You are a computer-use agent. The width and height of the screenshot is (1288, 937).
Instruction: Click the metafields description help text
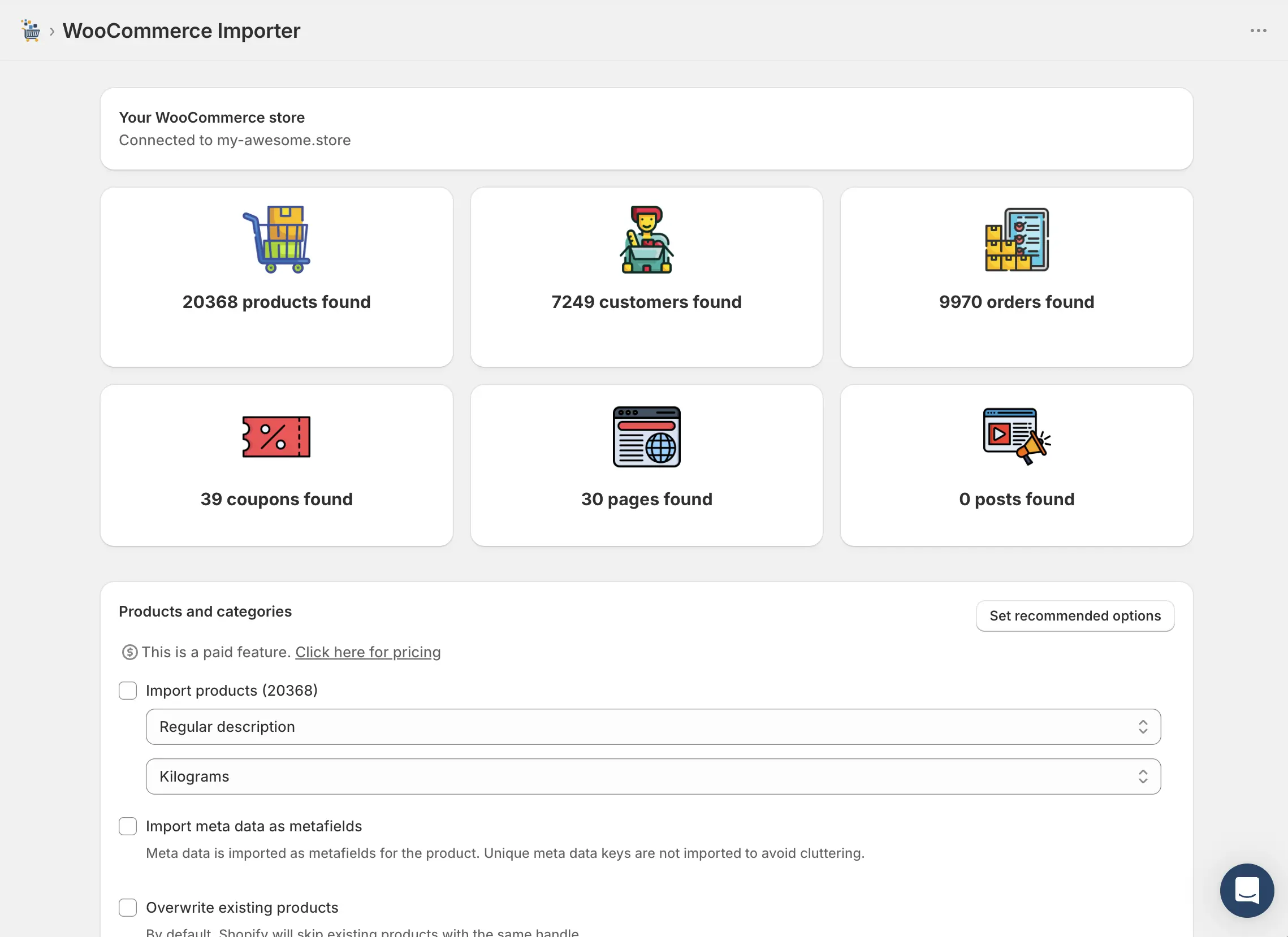tap(505, 853)
